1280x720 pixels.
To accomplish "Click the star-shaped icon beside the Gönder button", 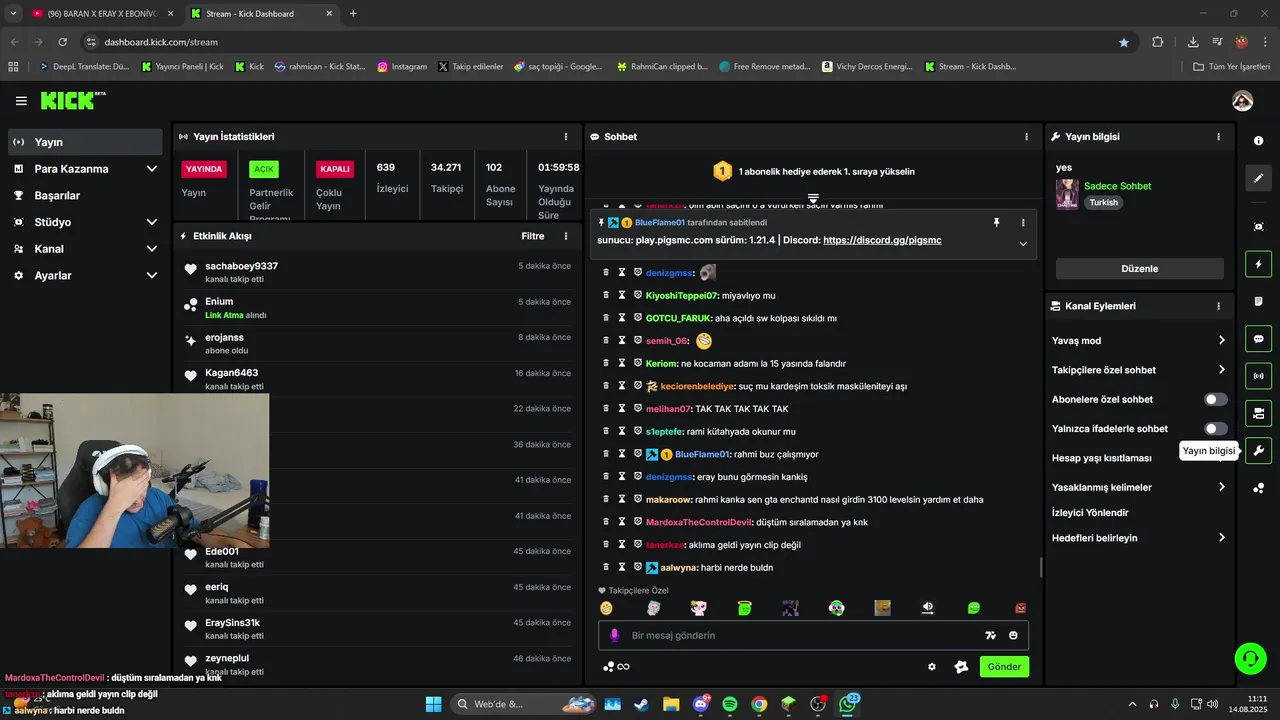I will 961,667.
